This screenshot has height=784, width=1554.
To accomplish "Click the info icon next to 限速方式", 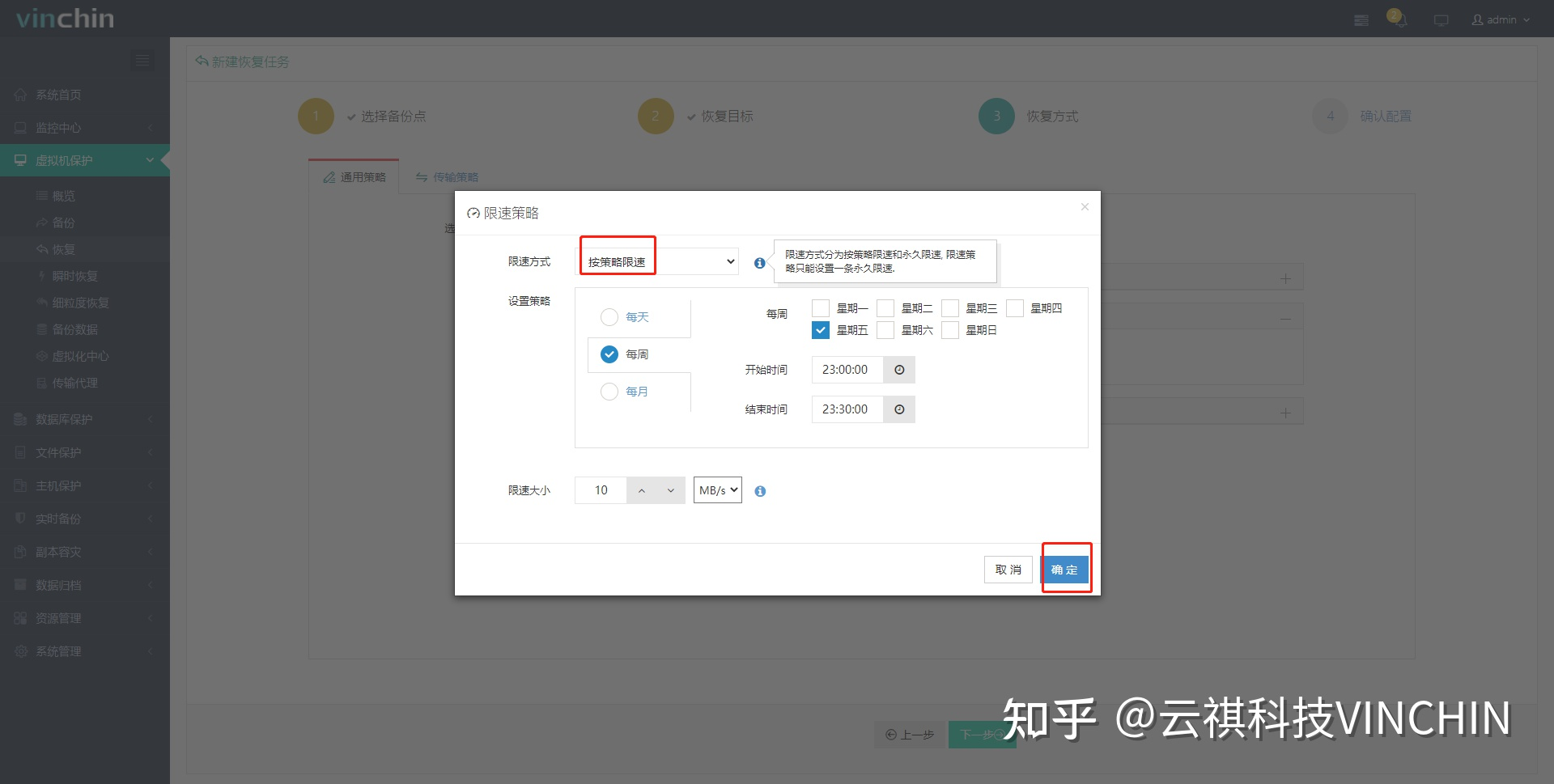I will pos(759,262).
